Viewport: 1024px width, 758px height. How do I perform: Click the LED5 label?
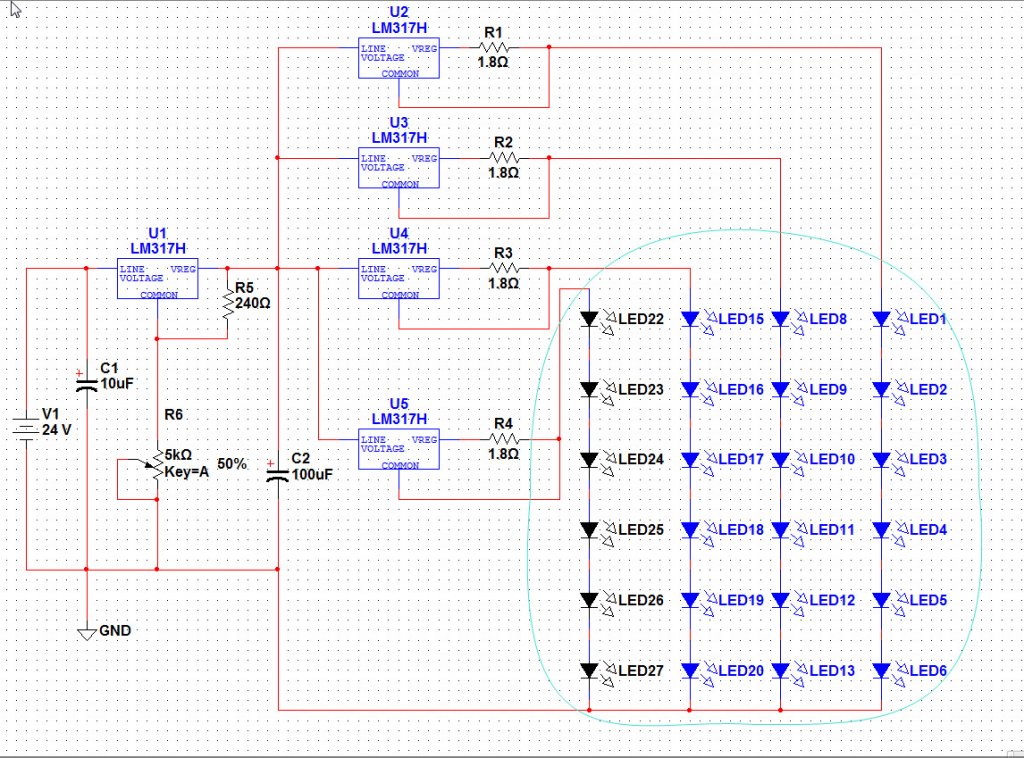(928, 600)
